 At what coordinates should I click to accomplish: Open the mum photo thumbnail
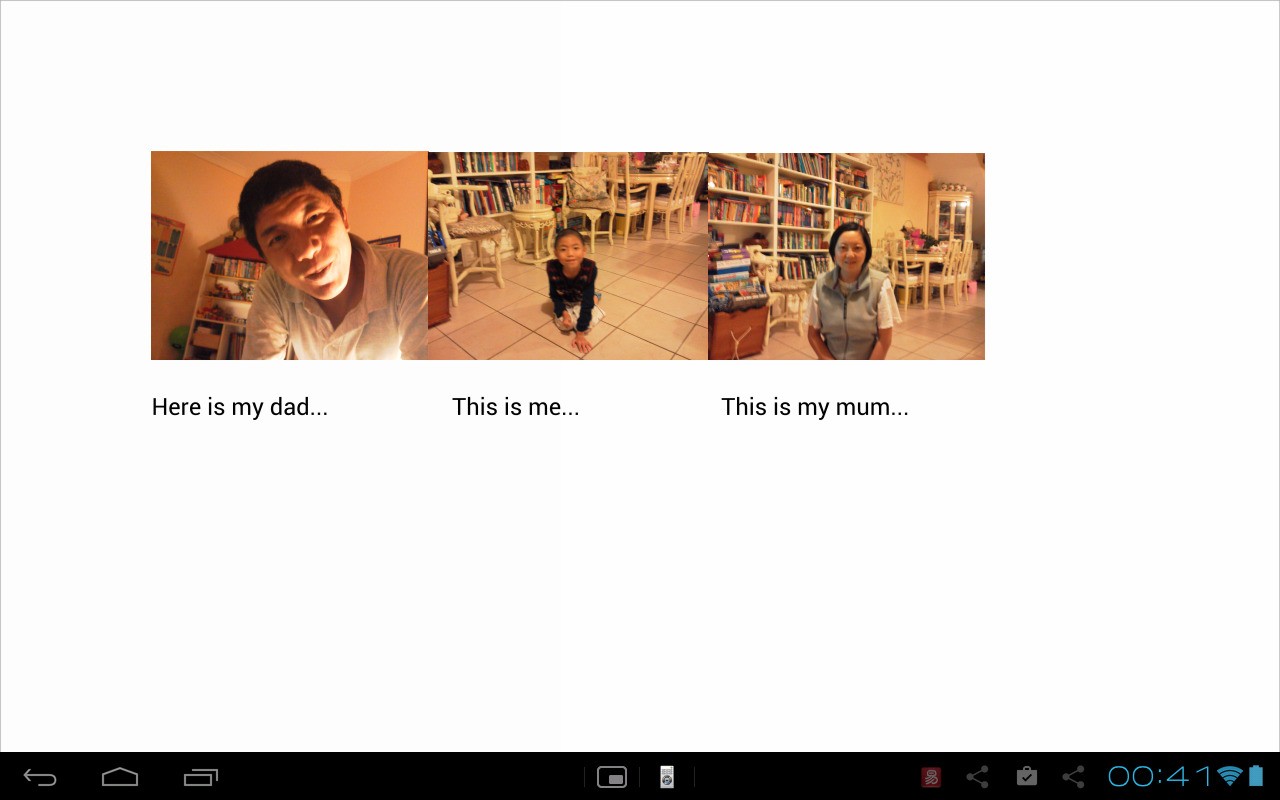[x=846, y=256]
